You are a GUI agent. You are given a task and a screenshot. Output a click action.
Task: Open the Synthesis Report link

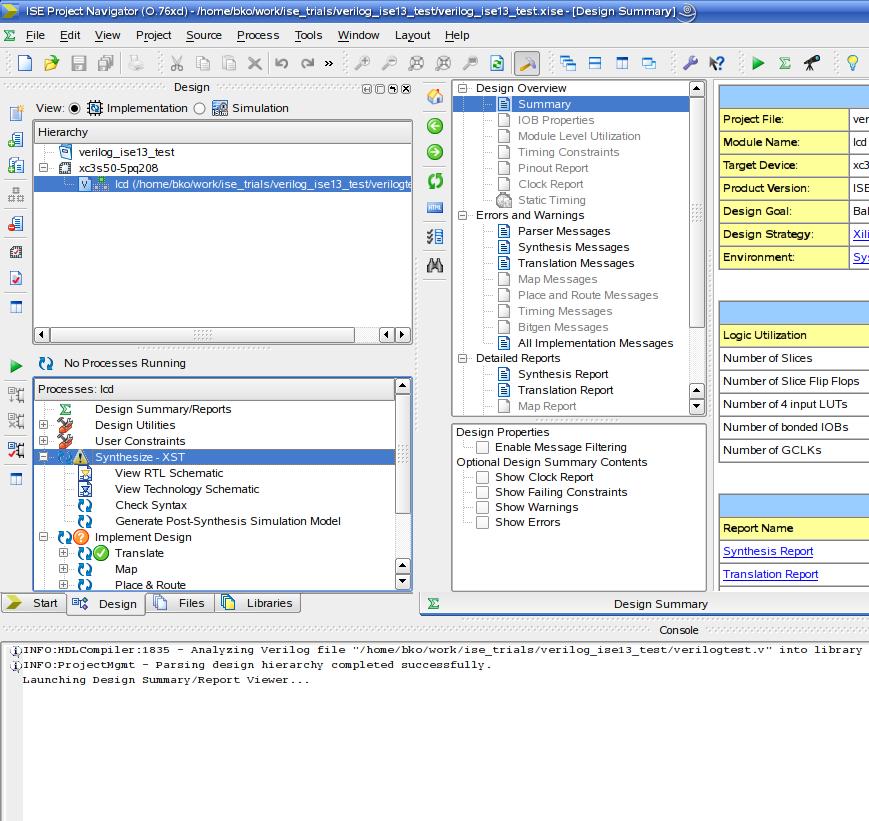coord(768,551)
